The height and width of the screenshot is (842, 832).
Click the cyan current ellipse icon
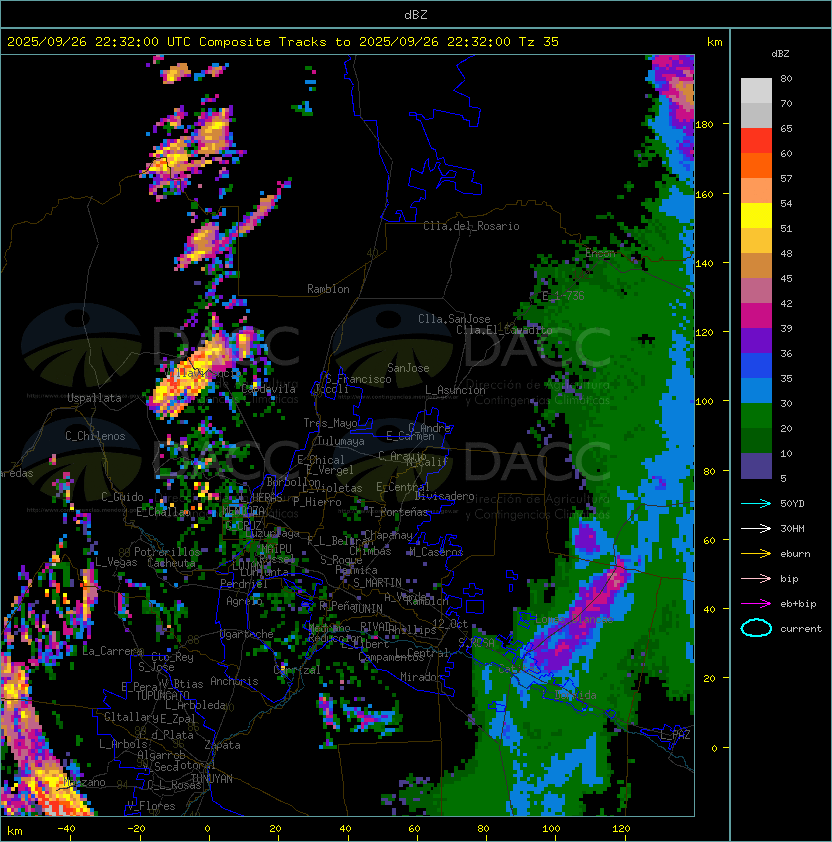pyautogui.click(x=756, y=628)
